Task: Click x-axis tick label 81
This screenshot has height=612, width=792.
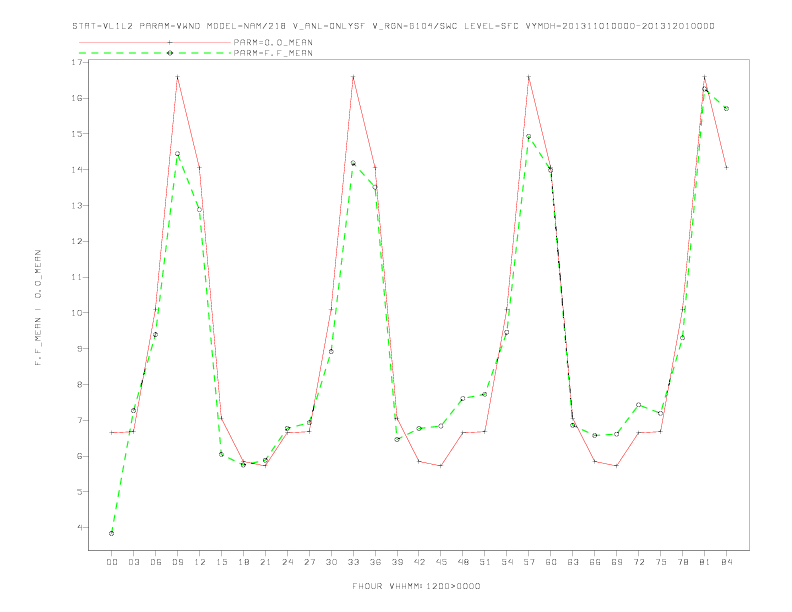Action: [x=705, y=562]
